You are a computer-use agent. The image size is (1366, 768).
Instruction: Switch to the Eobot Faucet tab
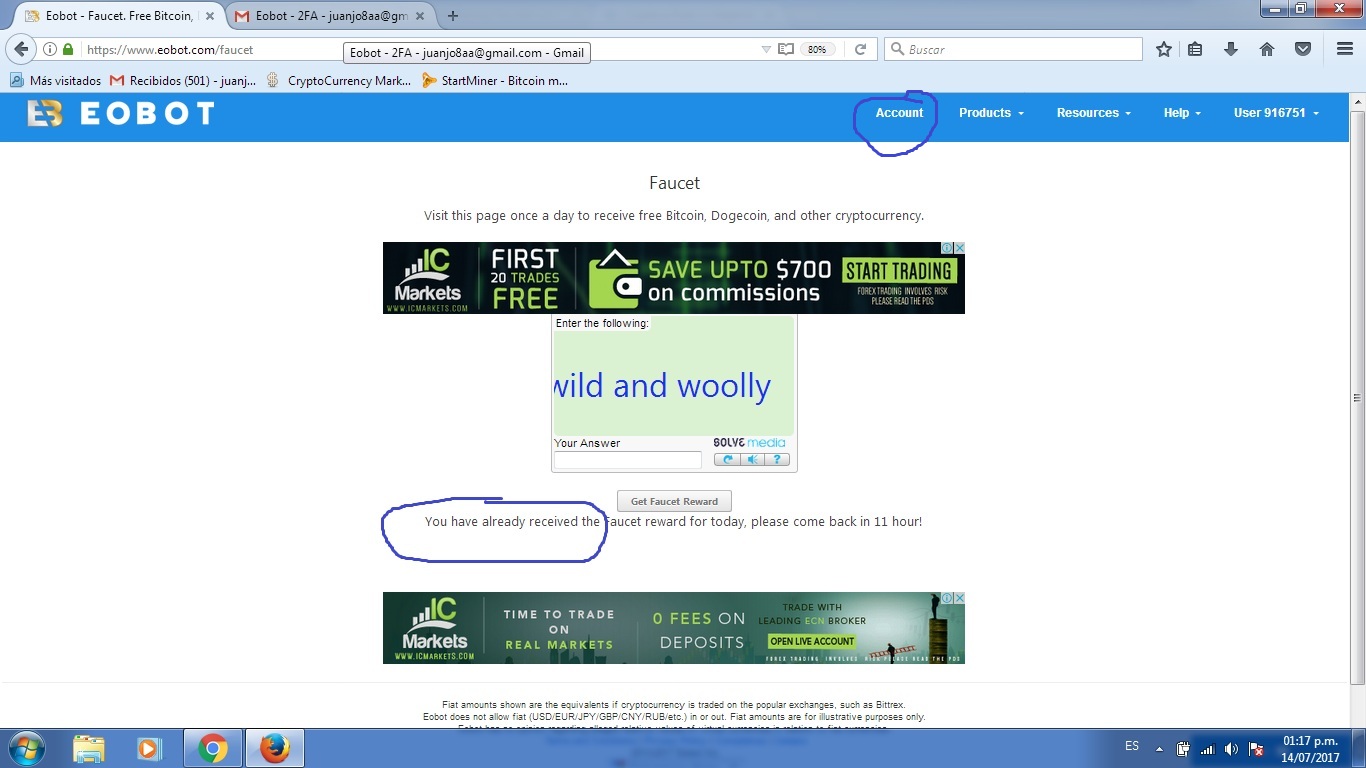120,16
